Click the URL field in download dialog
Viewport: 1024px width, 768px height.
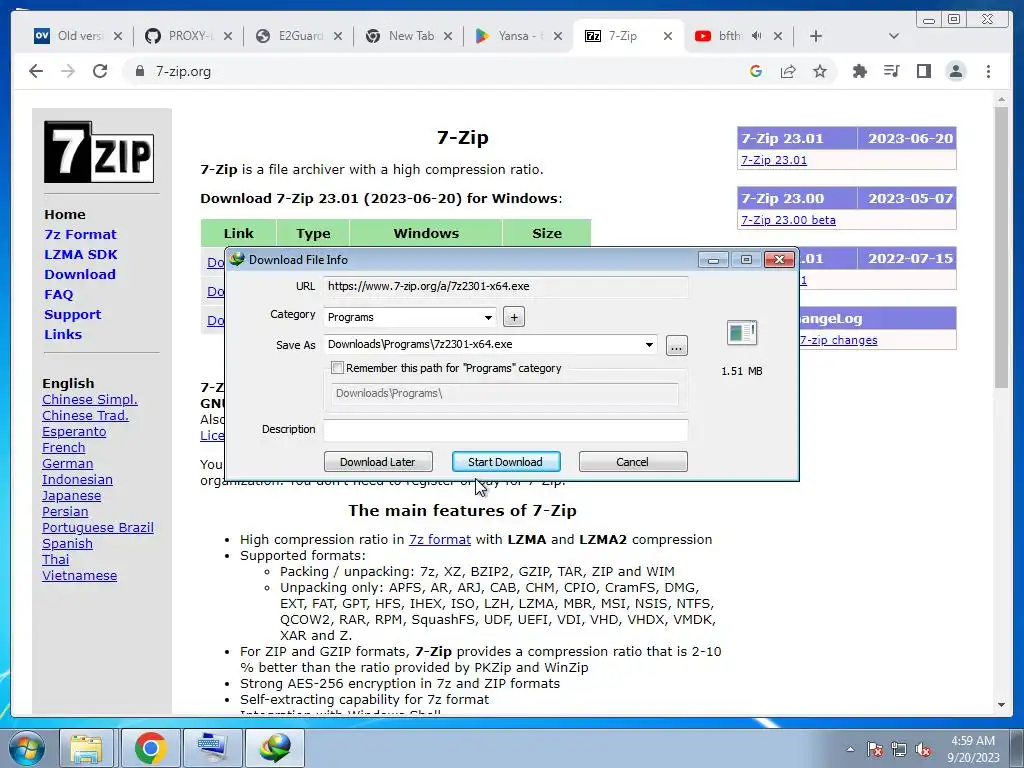coord(505,286)
